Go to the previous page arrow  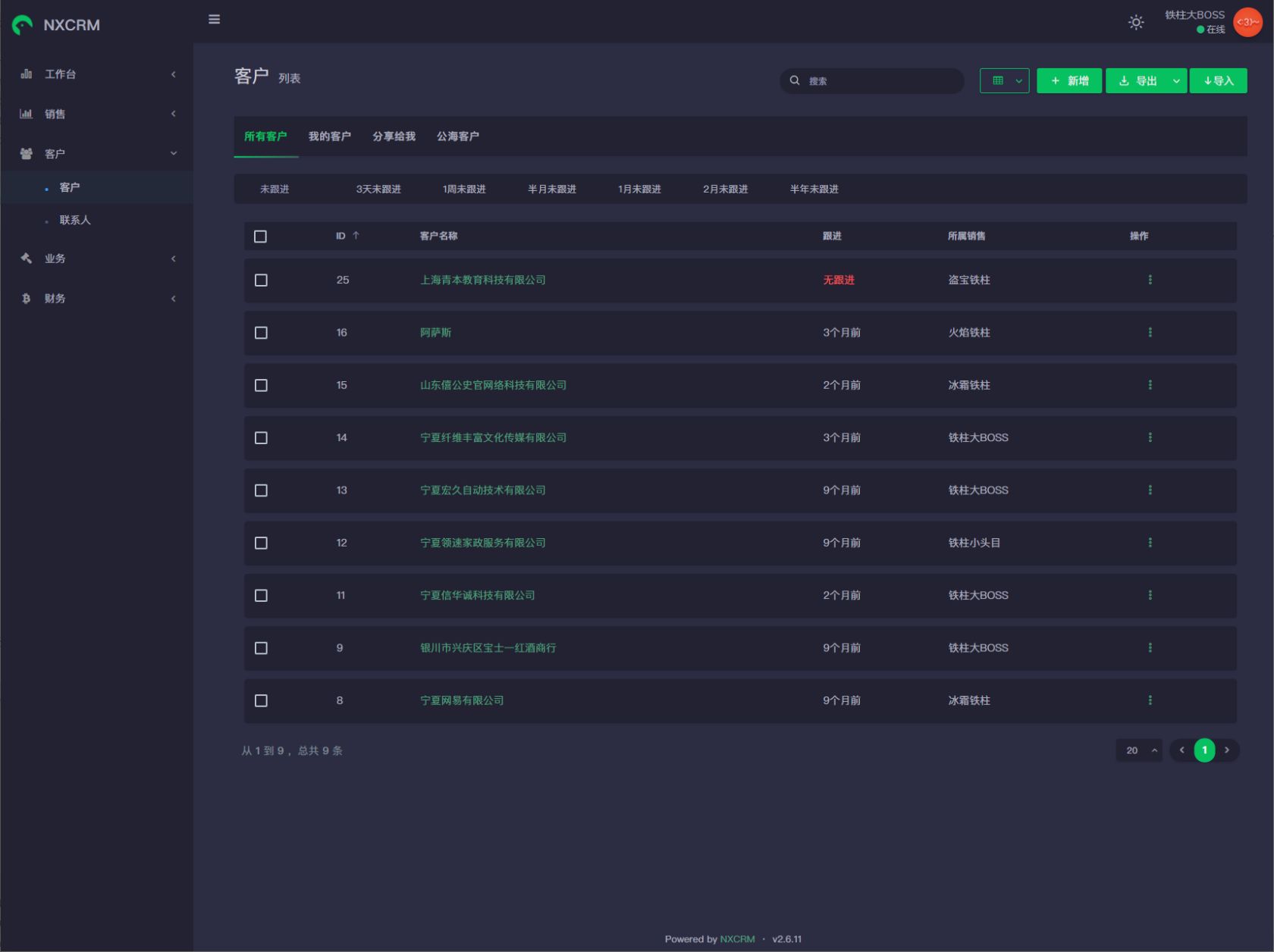tap(1181, 750)
